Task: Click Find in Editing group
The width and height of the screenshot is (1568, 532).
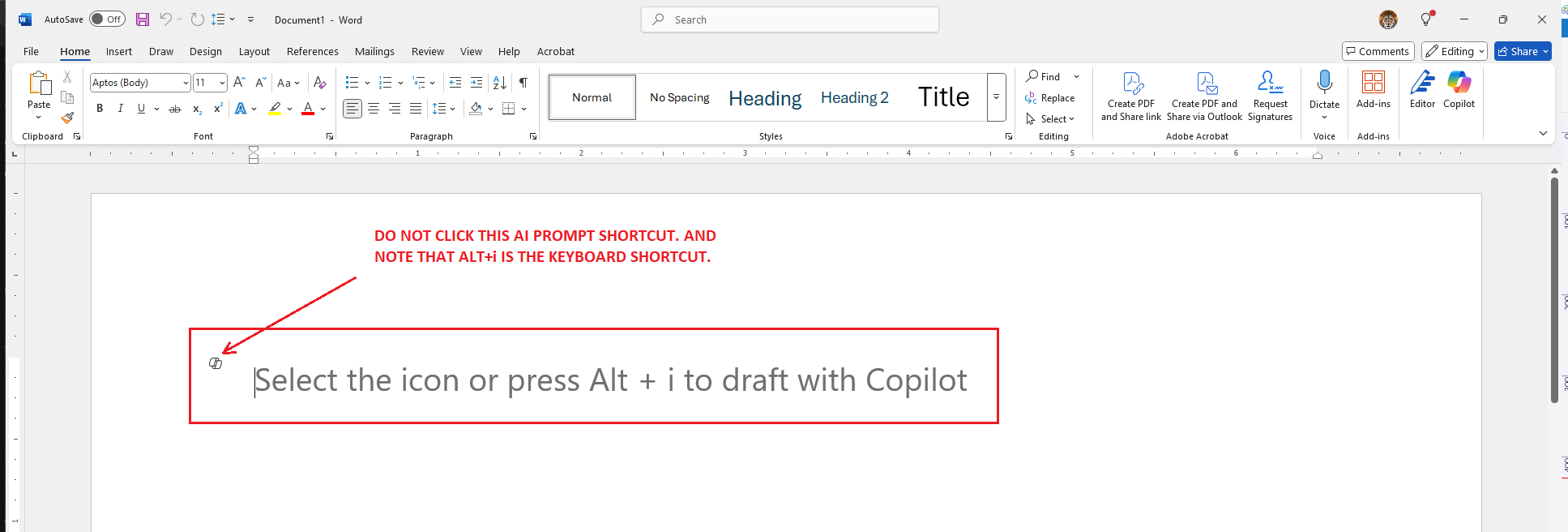Action: [1044, 76]
